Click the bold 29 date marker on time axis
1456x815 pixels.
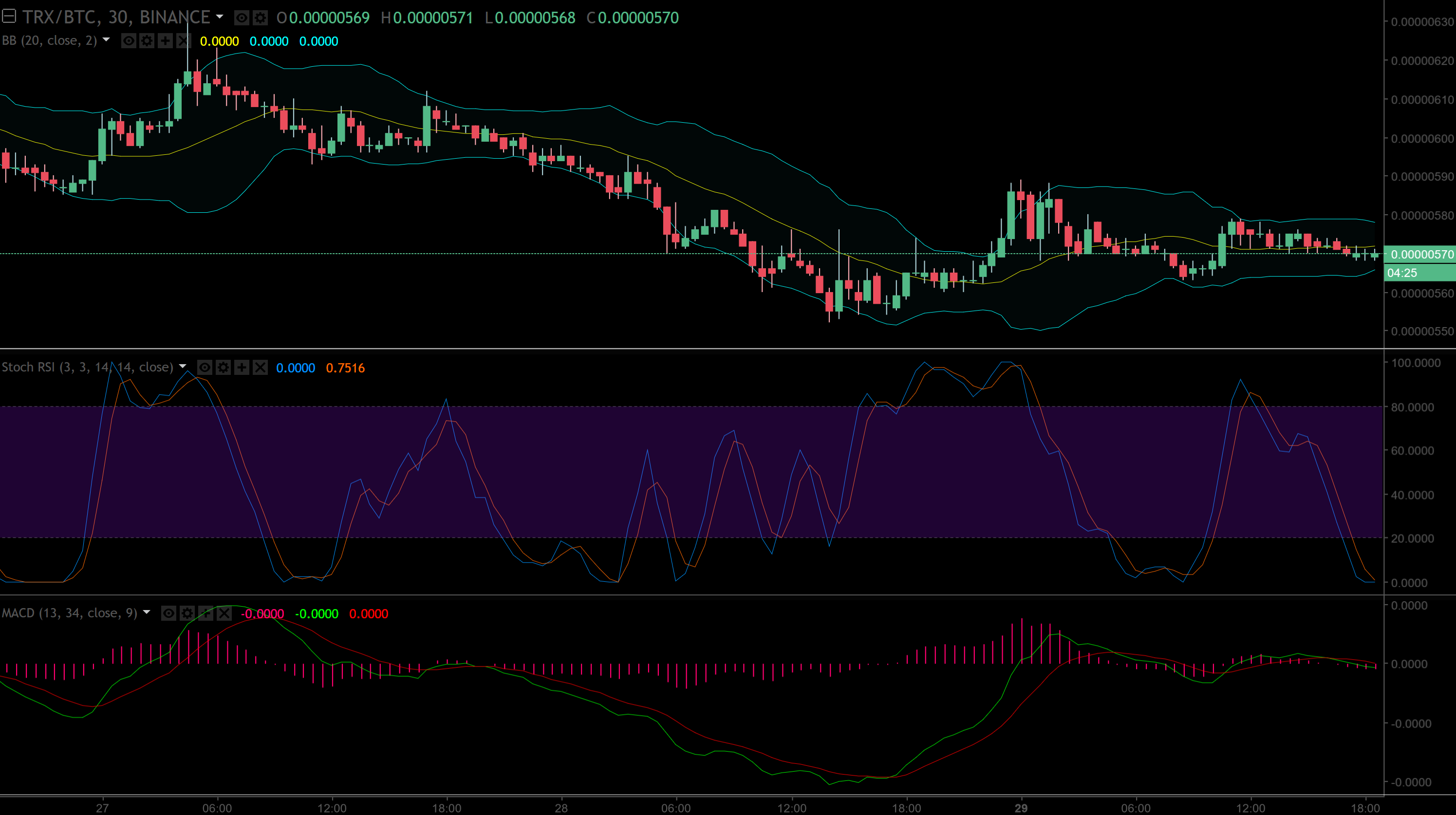(x=1021, y=808)
